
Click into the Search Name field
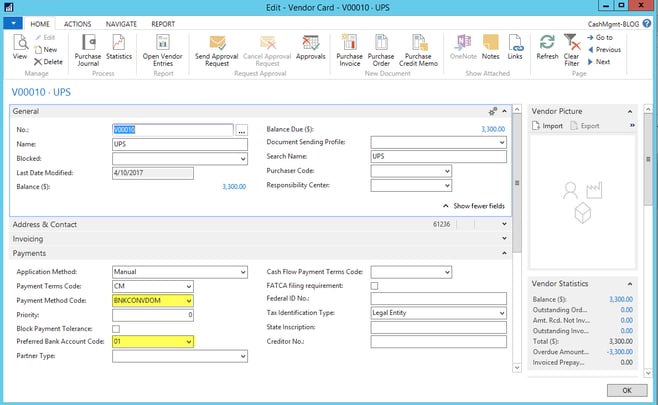[438, 157]
